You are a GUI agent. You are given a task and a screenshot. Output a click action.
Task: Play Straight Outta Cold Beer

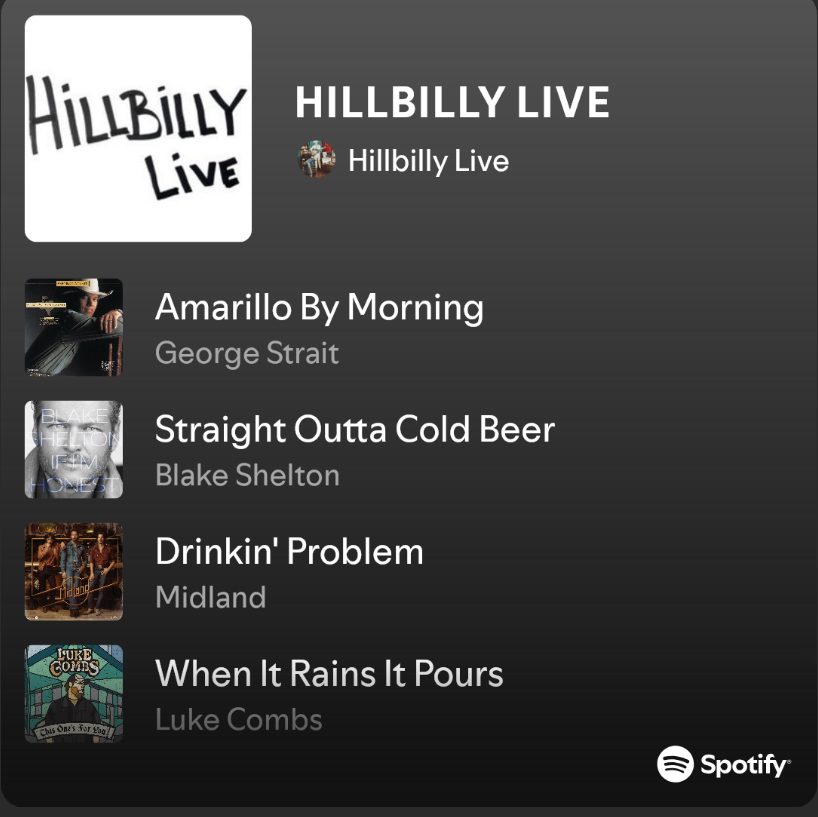[x=355, y=429]
